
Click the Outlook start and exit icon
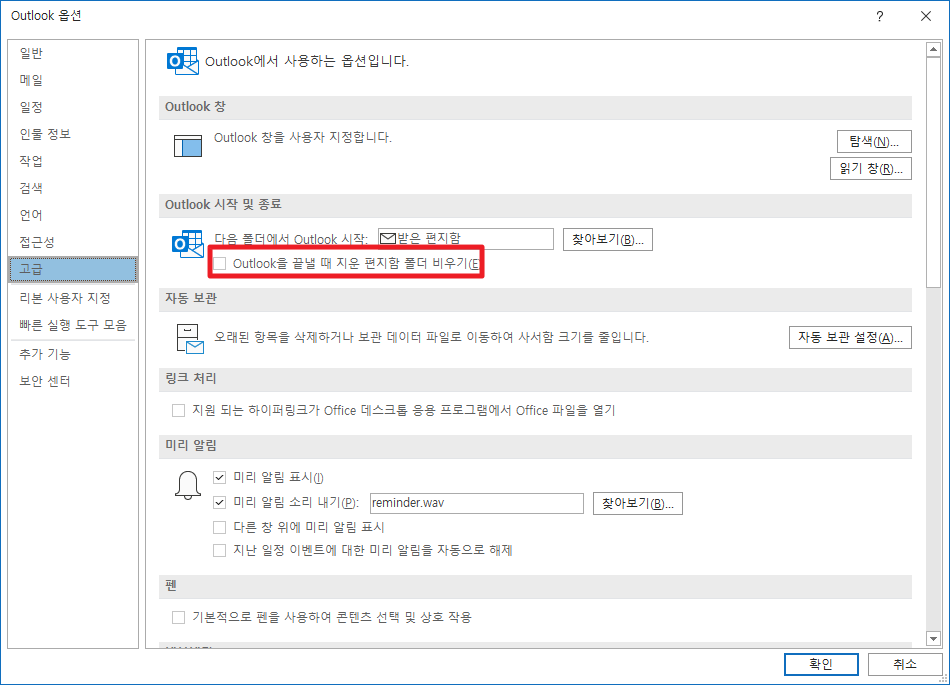pos(187,243)
